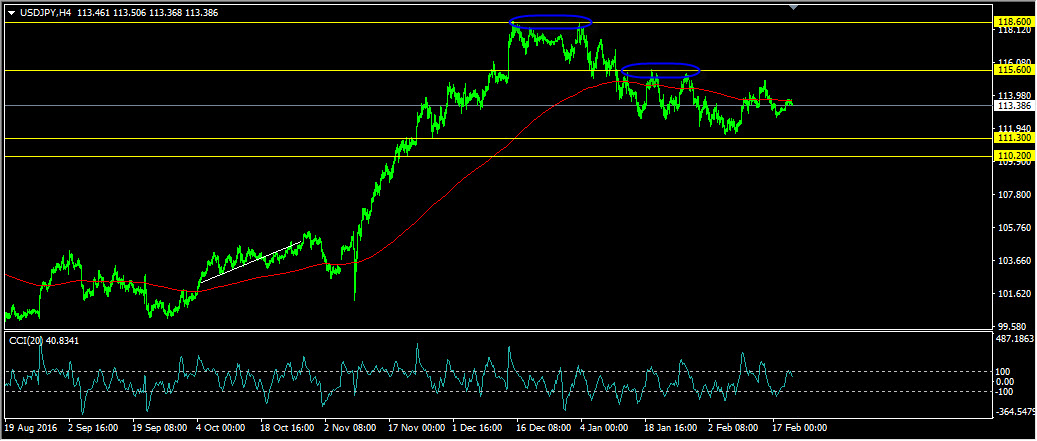Click the 103.660 price axis label
This screenshot has width=1037, height=441.
1015,261
